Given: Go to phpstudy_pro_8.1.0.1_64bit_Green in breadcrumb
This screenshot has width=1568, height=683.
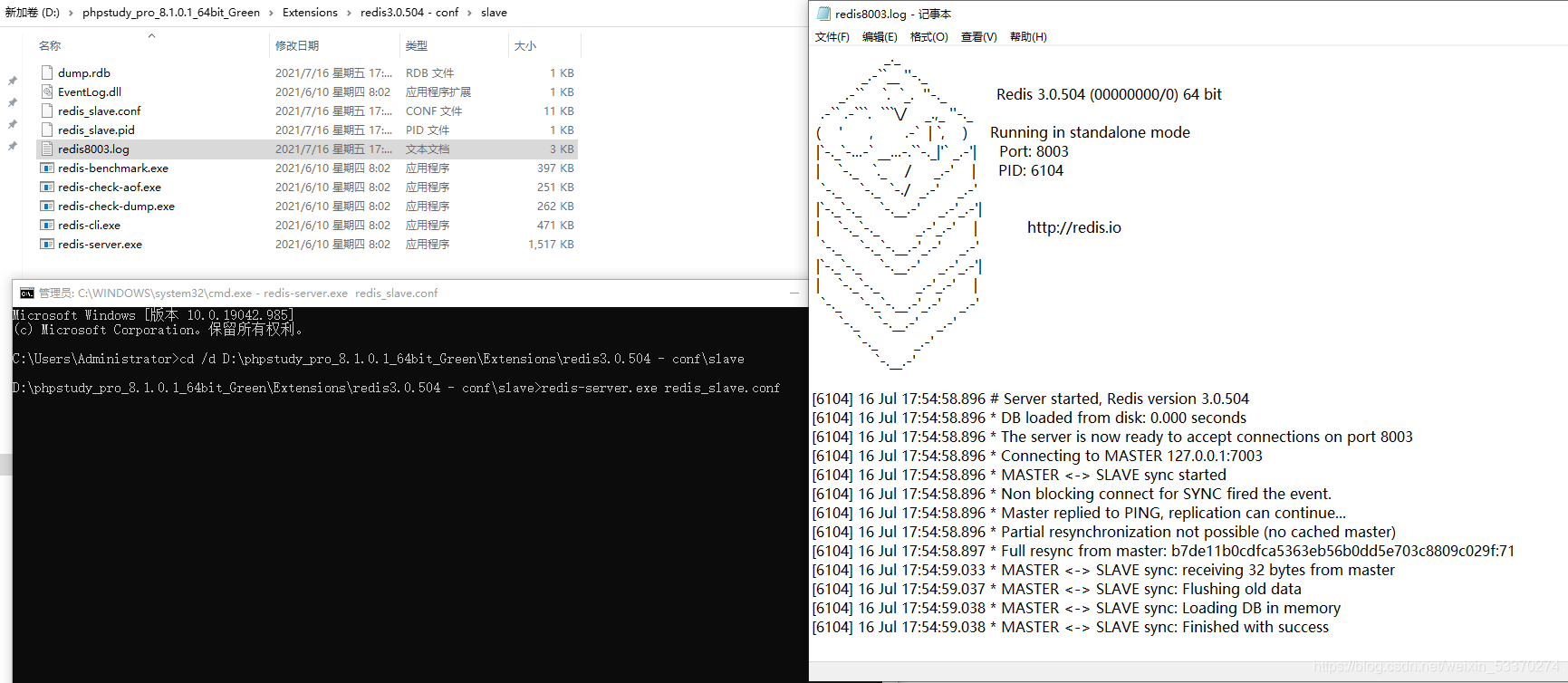Looking at the screenshot, I should pos(171,13).
